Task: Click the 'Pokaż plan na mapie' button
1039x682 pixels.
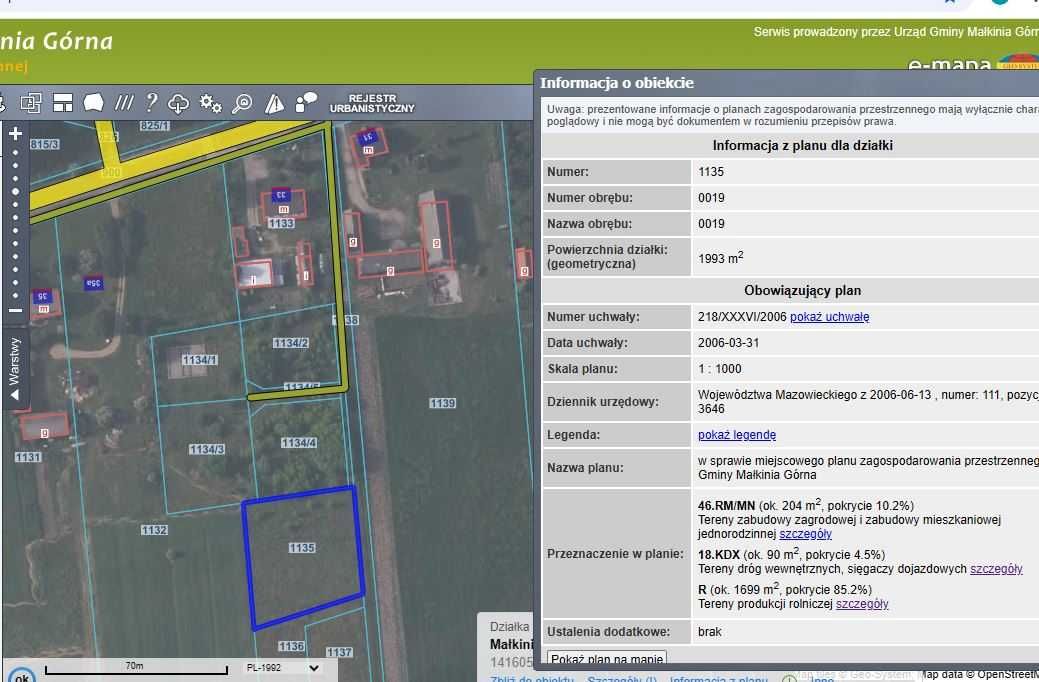Action: pos(607,659)
